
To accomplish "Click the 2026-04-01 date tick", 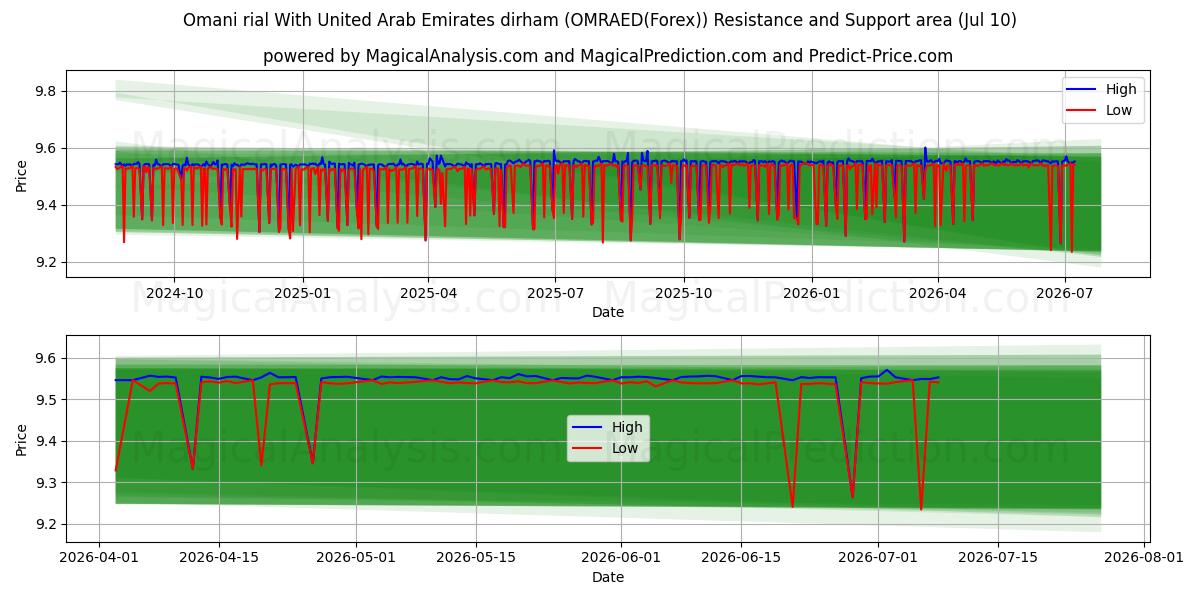I will tap(99, 557).
